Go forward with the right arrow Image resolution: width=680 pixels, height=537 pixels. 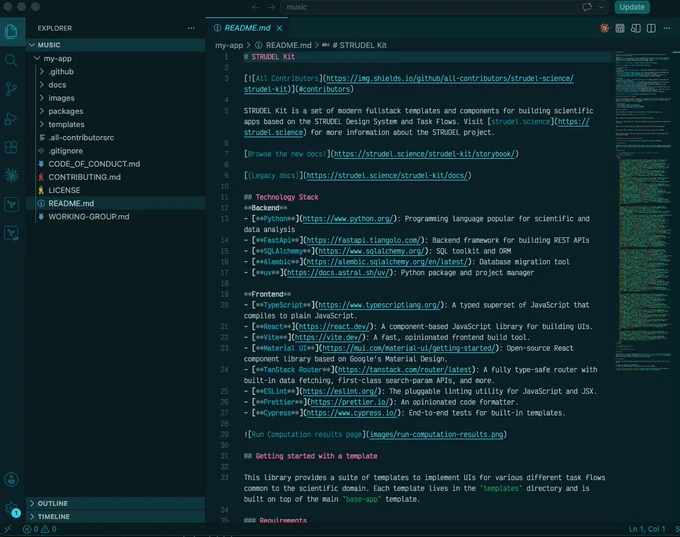coord(271,7)
